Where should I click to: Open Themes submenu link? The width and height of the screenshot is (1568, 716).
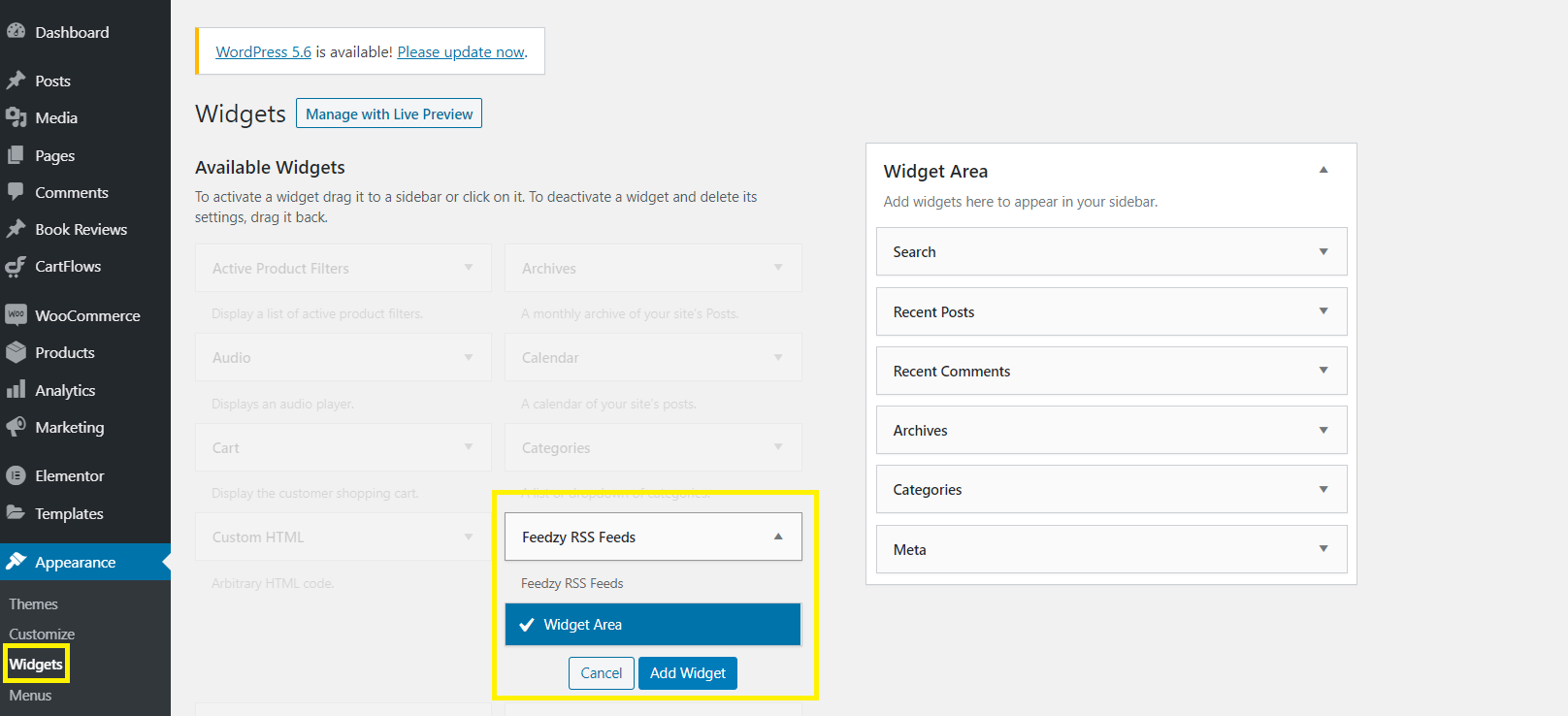click(34, 603)
